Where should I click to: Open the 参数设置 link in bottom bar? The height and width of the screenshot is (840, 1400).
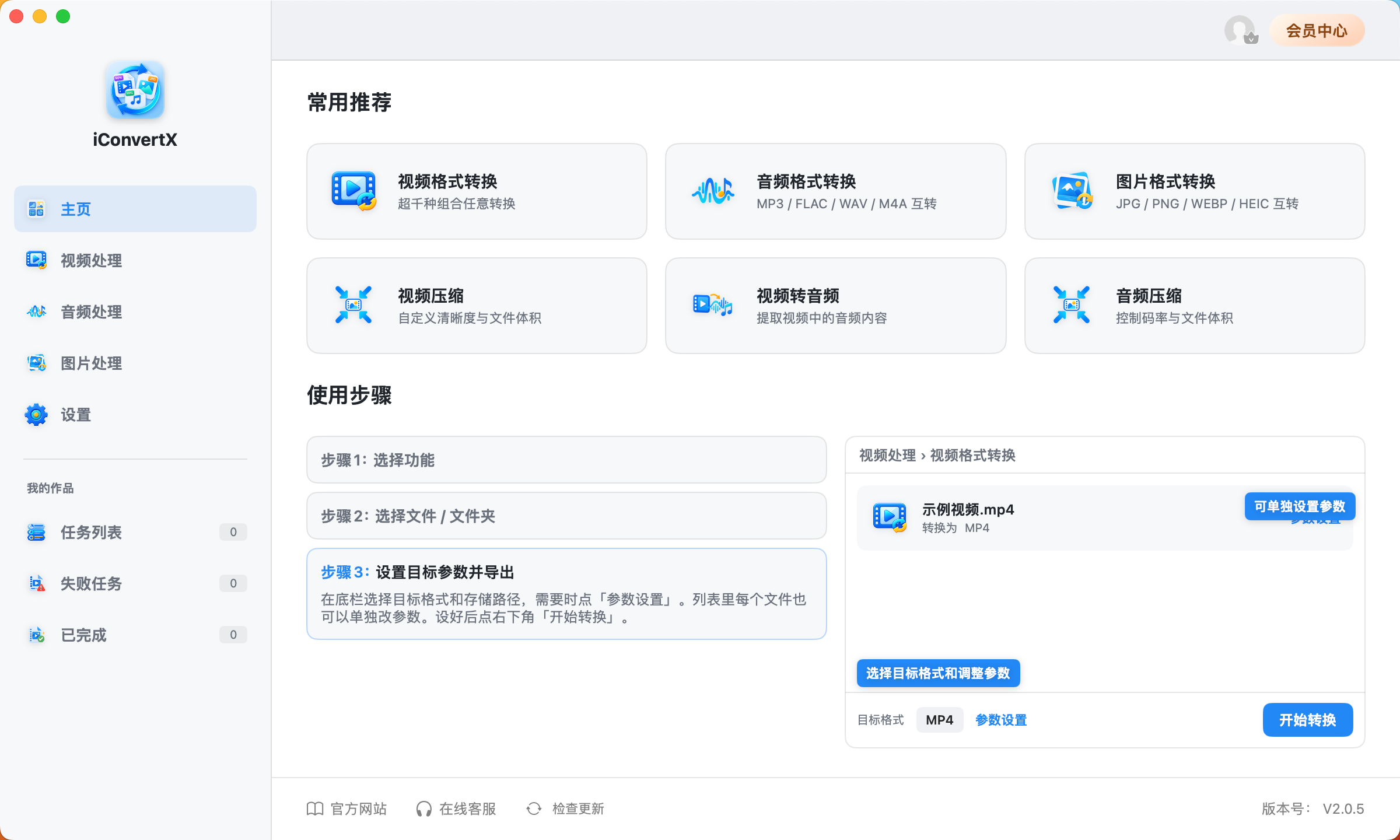tap(1001, 720)
